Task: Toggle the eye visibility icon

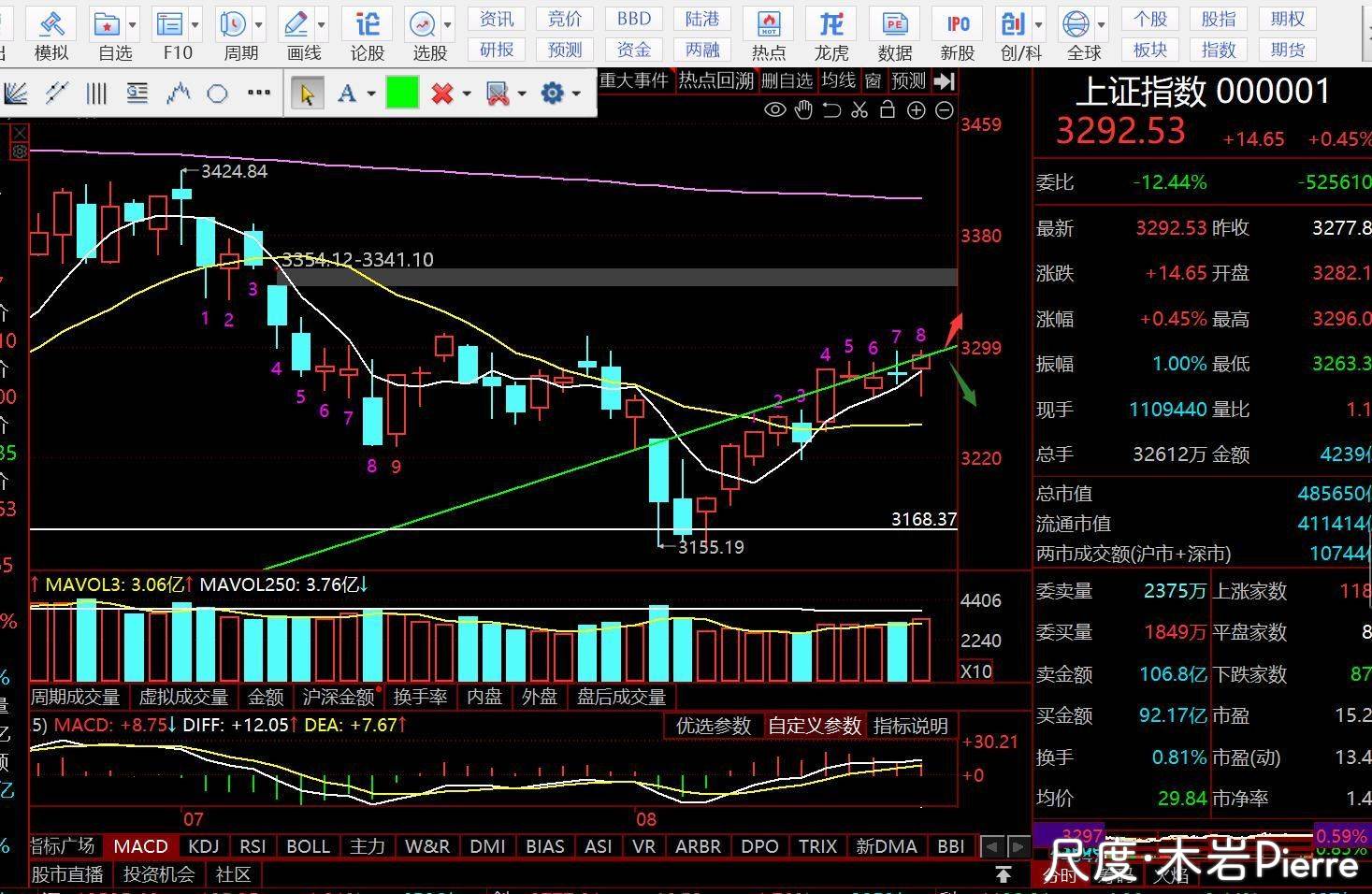Action: coord(774,111)
